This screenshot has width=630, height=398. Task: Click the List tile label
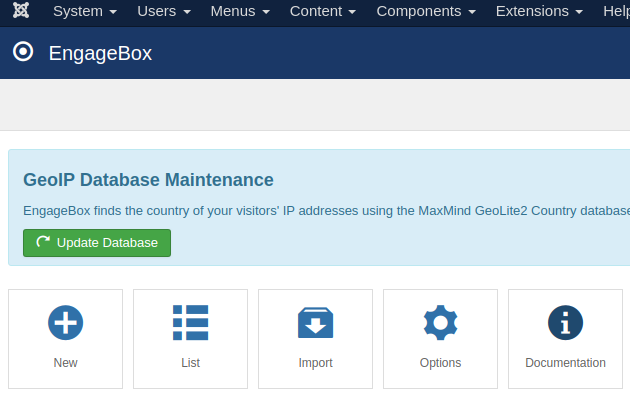(190, 363)
